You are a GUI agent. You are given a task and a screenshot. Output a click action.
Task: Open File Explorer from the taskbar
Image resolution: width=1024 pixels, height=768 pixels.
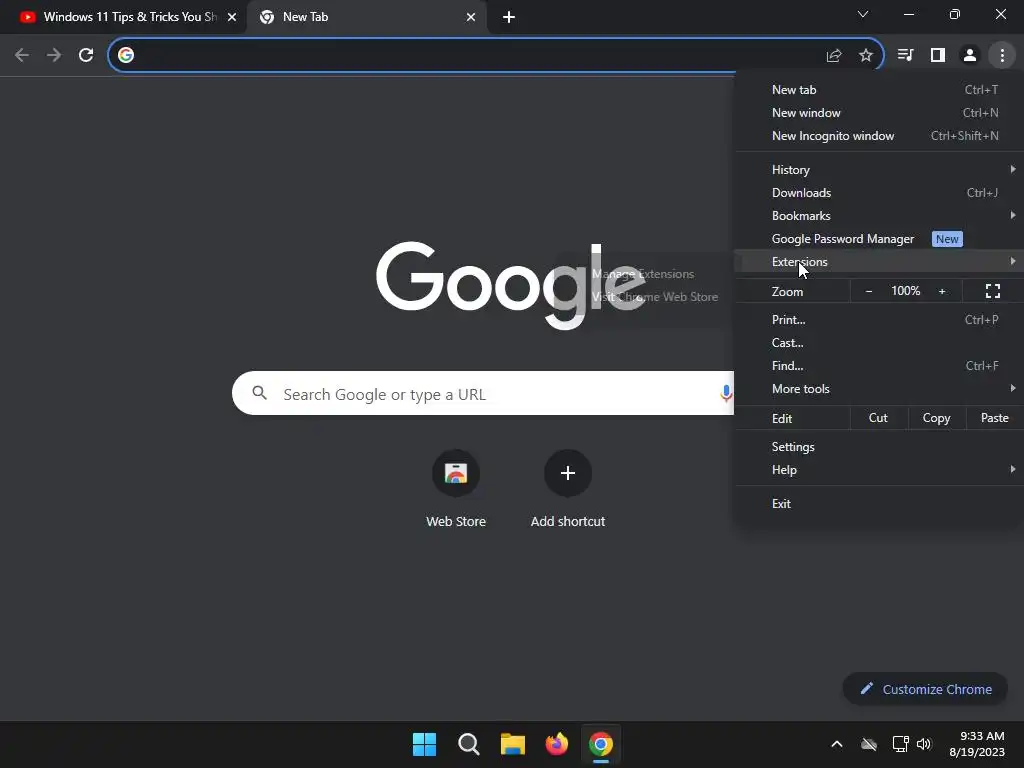click(x=513, y=744)
